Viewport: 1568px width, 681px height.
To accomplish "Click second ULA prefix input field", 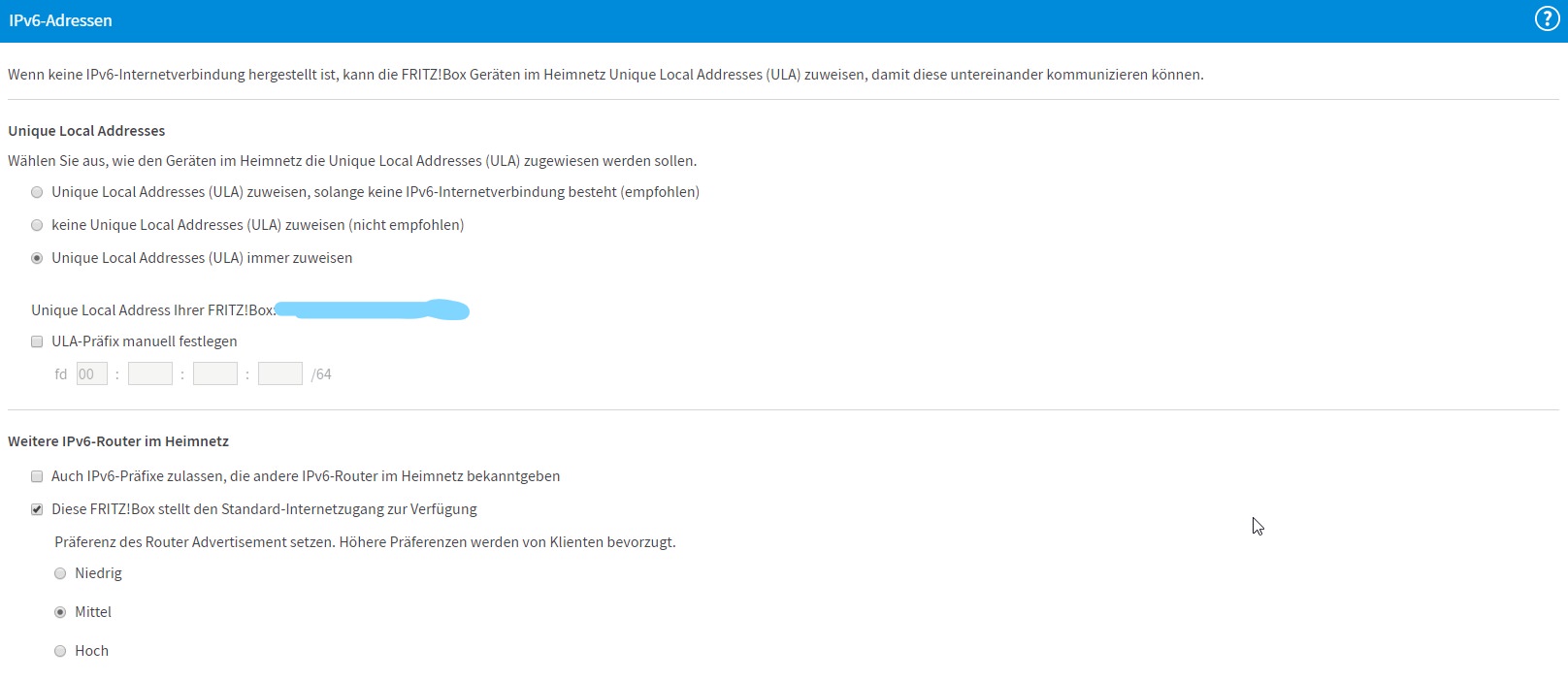I will (x=150, y=374).
